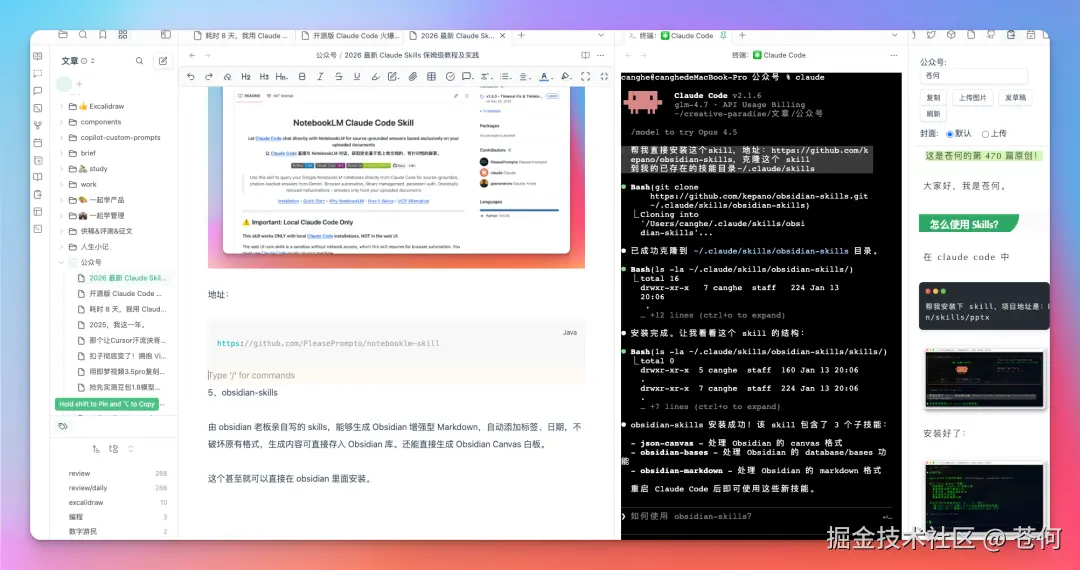
Task: Switch to tab 耗时 8 天，我用 Claude
Action: (241, 35)
